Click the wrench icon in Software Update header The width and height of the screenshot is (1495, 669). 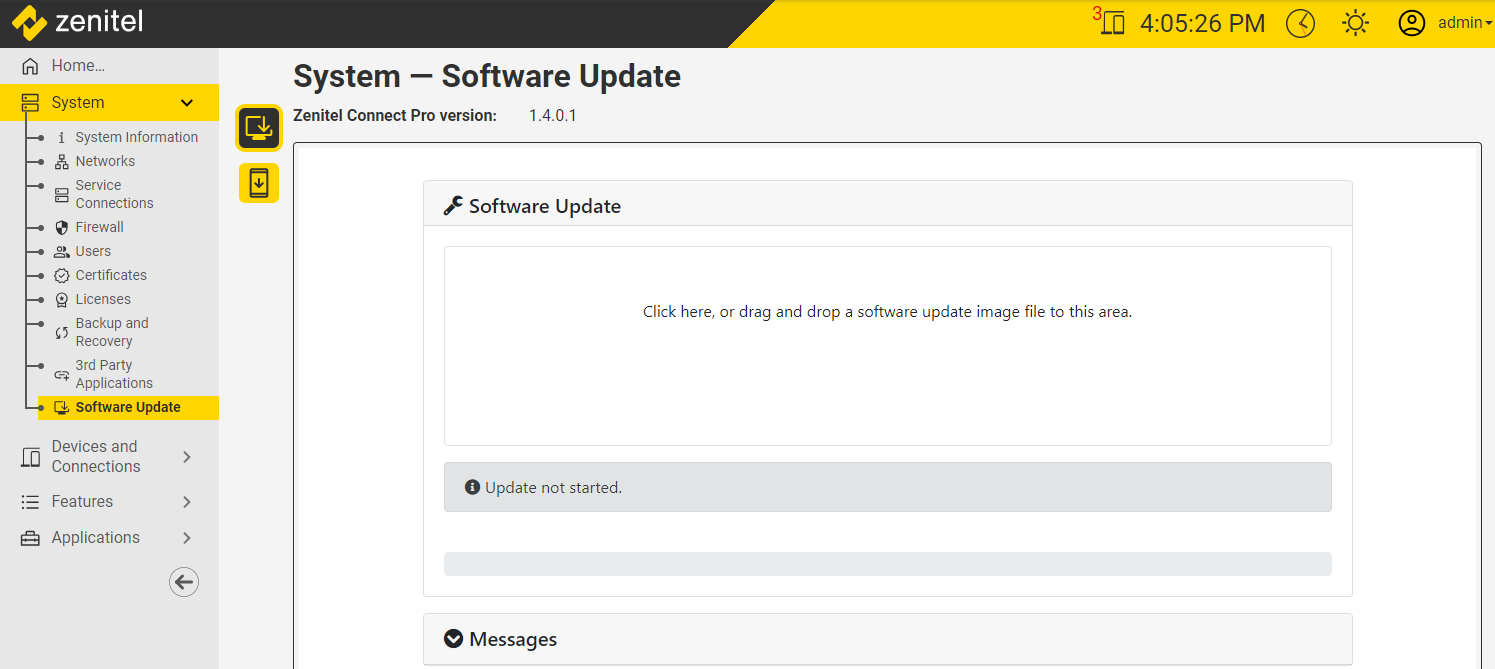pos(453,206)
